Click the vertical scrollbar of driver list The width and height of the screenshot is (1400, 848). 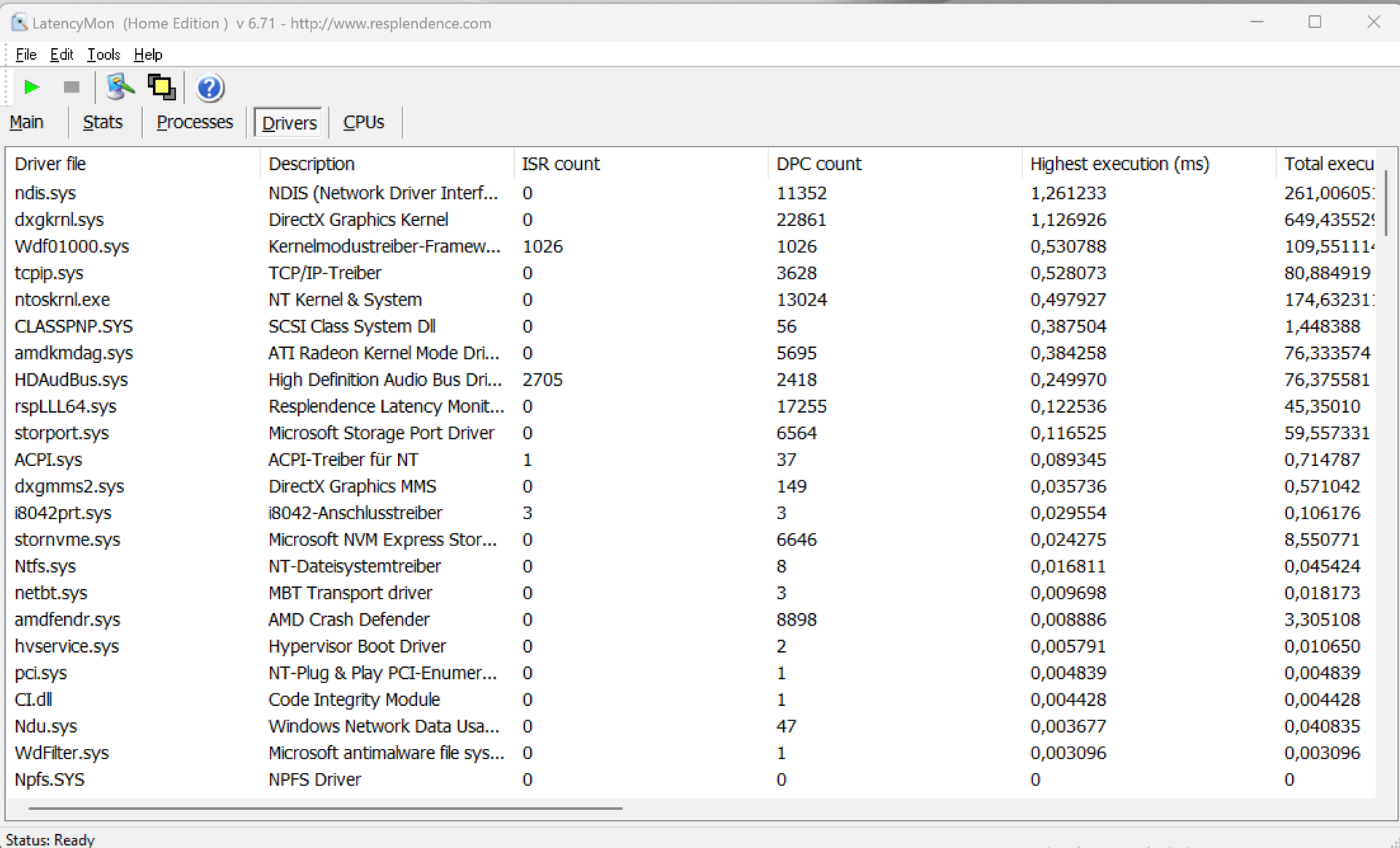(x=1385, y=204)
